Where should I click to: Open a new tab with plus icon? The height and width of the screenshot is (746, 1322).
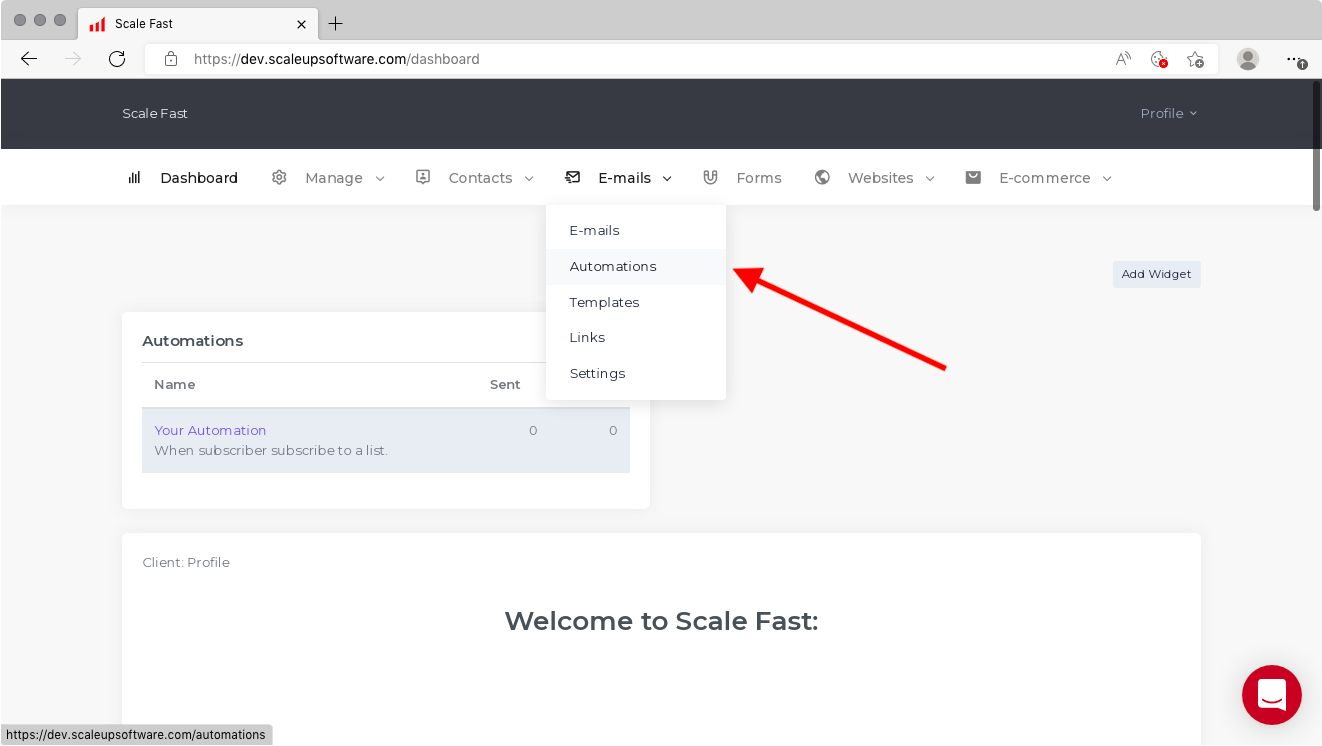point(336,23)
